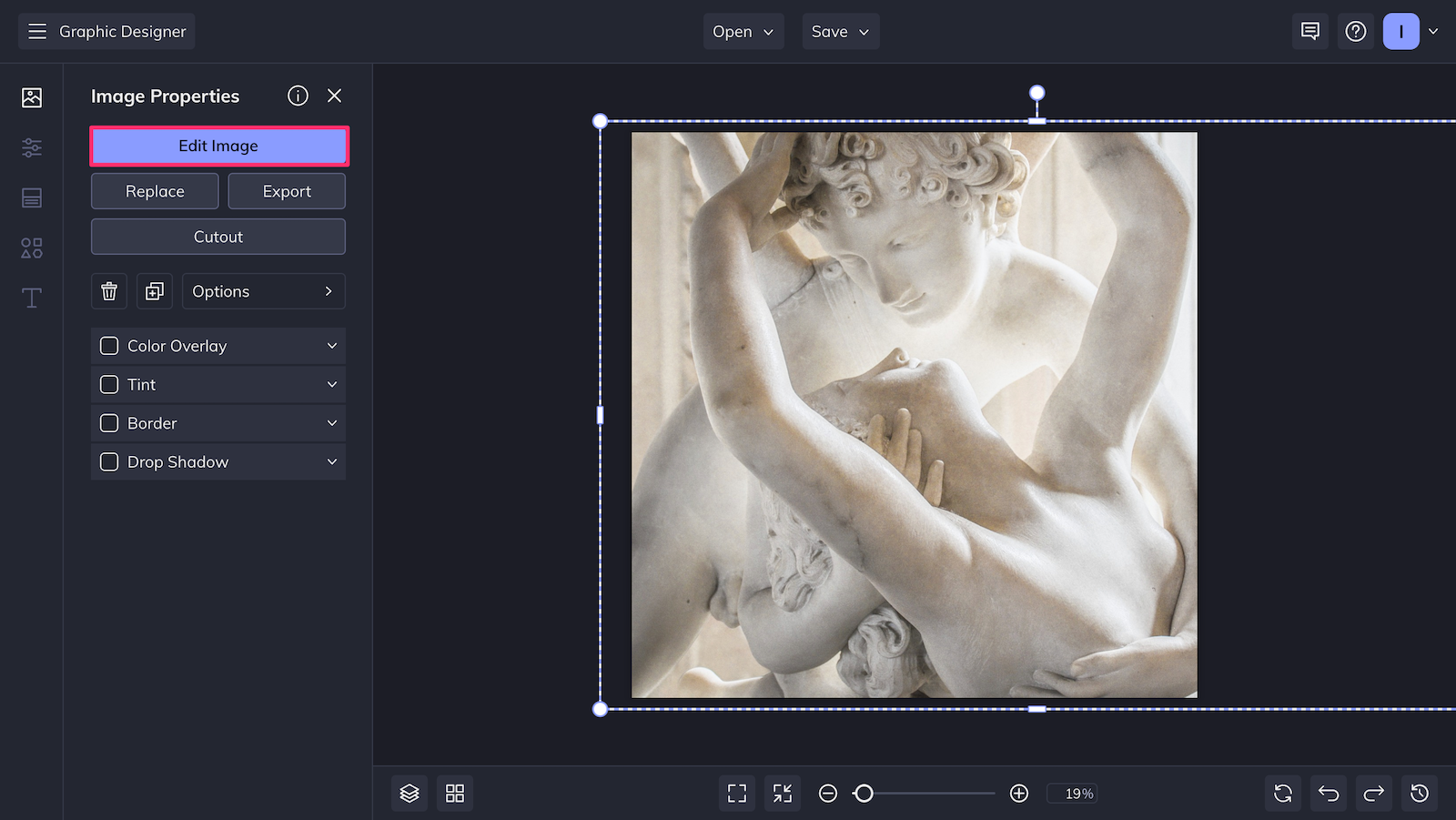Enable the Drop Shadow checkbox
This screenshot has height=820, width=1456.
click(x=108, y=461)
